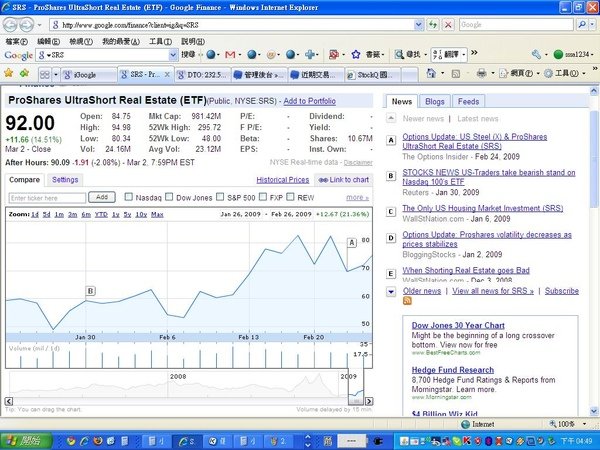Toggle the Nasdaq comparison checkbox
Viewport: 600px width, 450px height.
pos(129,197)
